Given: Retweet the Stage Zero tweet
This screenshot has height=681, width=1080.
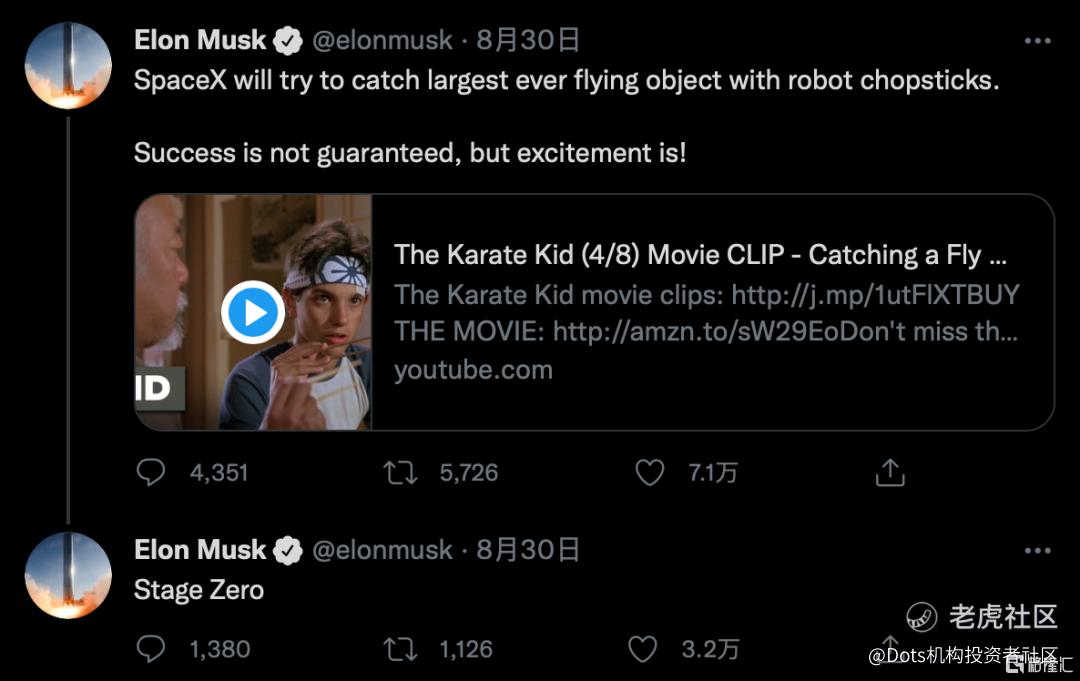Looking at the screenshot, I should coord(401,649).
